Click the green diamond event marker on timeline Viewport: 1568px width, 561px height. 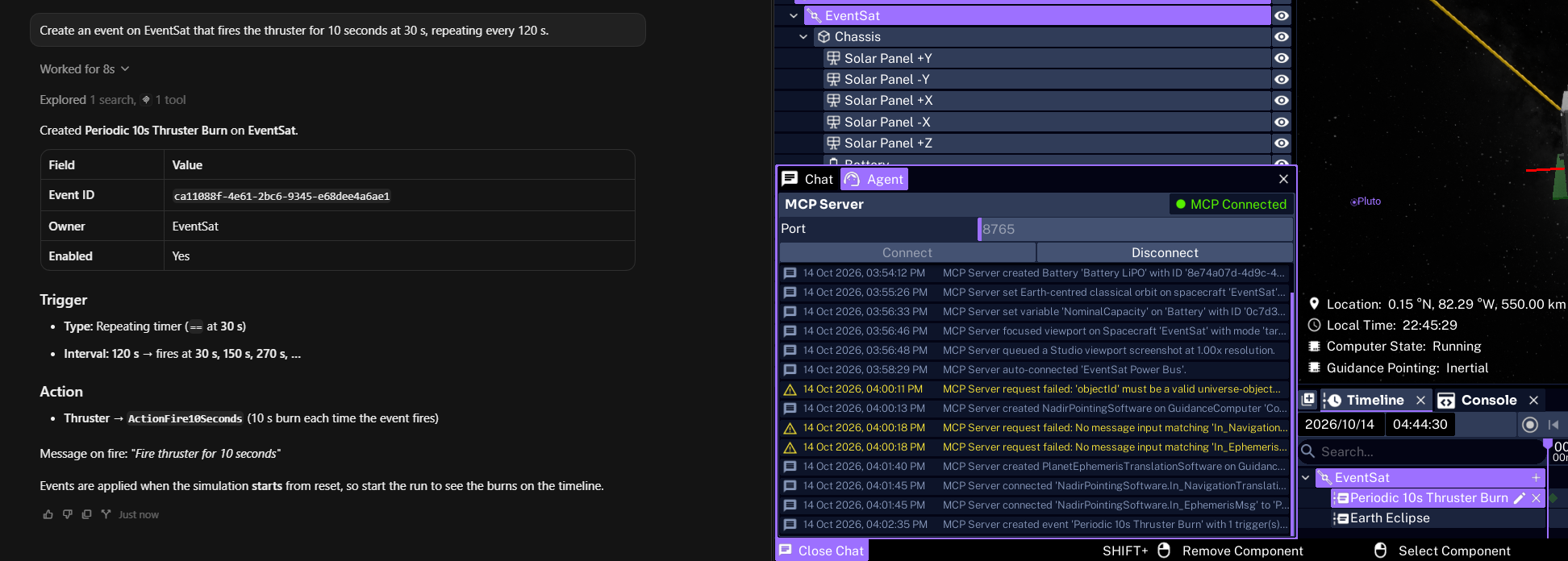[x=1553, y=498]
